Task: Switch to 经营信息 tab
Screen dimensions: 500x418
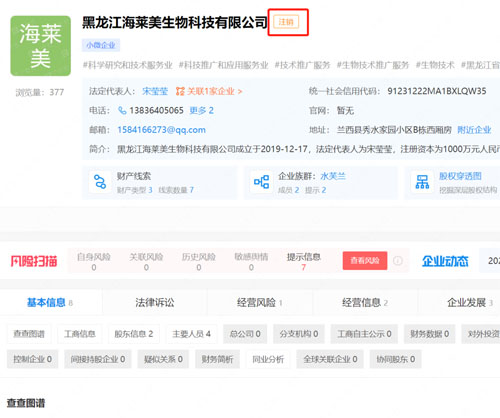Action: [x=365, y=303]
